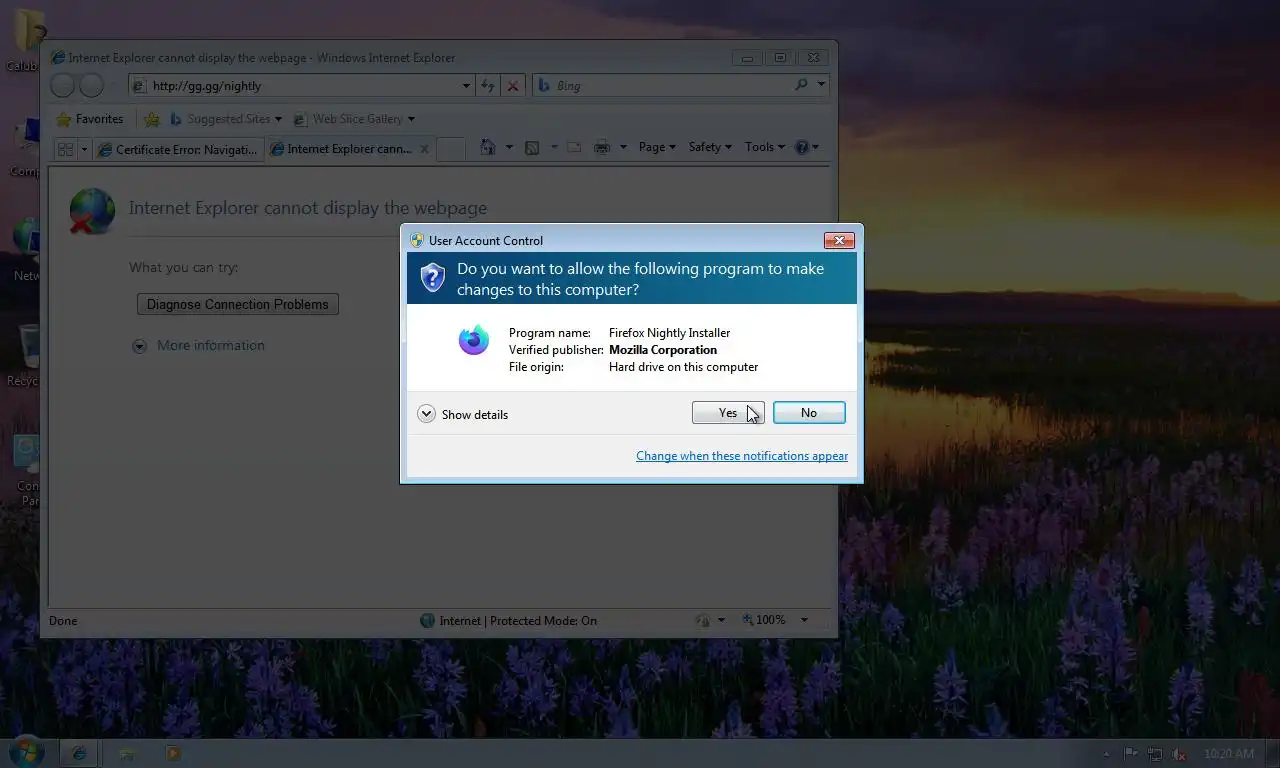Open the address bar history dropdown
Image resolution: width=1280 pixels, height=768 pixels.
click(x=466, y=86)
